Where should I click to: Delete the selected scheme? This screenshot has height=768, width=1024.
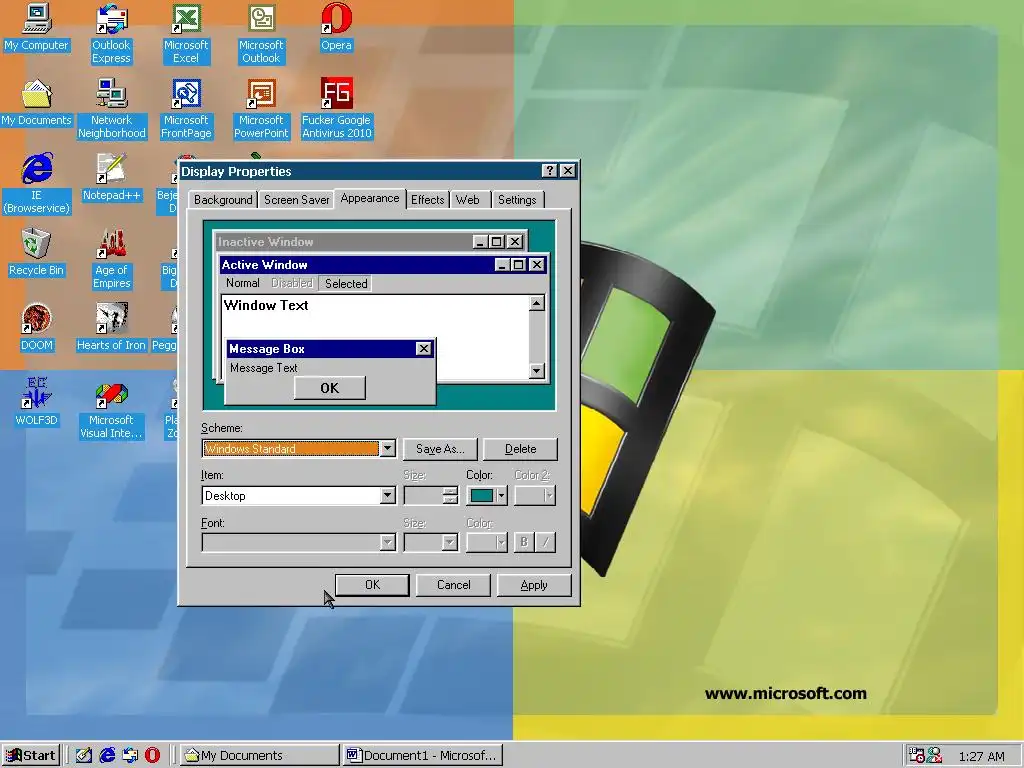click(520, 449)
